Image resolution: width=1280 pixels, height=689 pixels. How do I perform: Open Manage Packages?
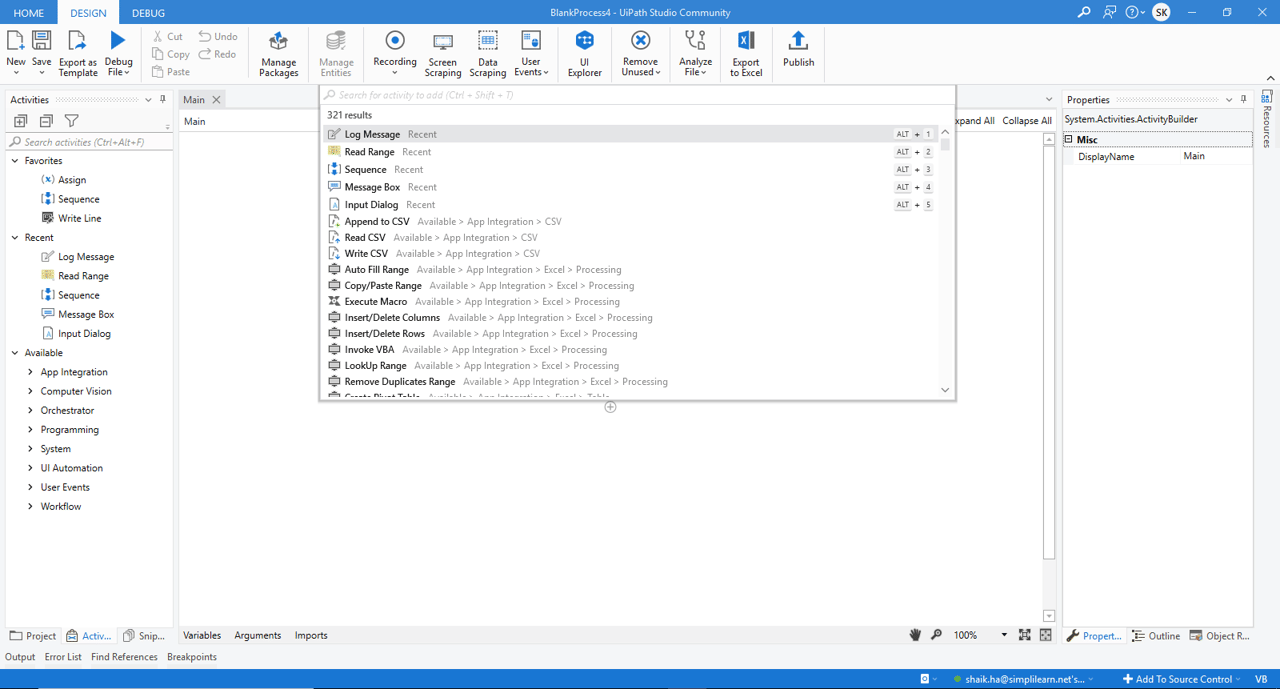coord(278,53)
